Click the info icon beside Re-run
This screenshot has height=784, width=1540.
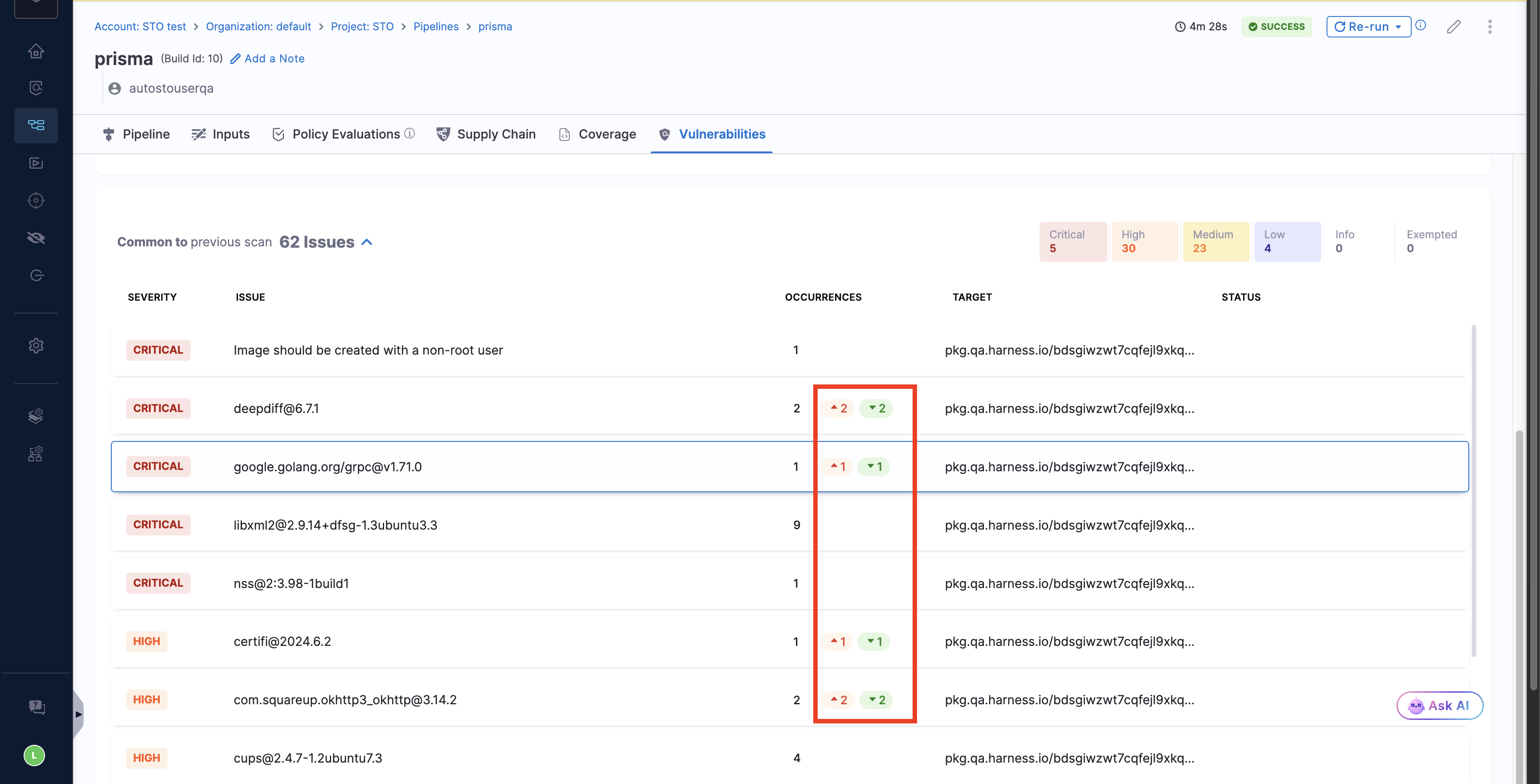[1421, 26]
